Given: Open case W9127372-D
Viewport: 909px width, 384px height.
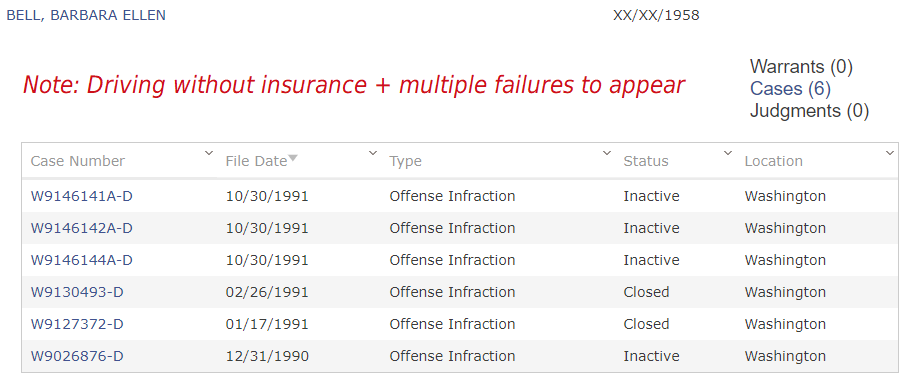Looking at the screenshot, I should pyautogui.click(x=77, y=324).
